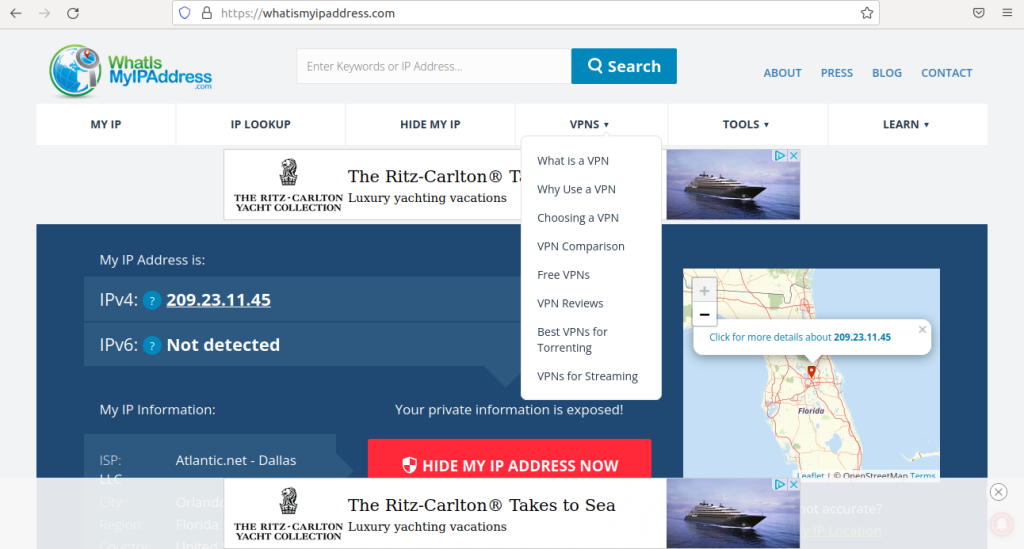
Task: Select the MY IP nav tab
Action: tap(106, 124)
